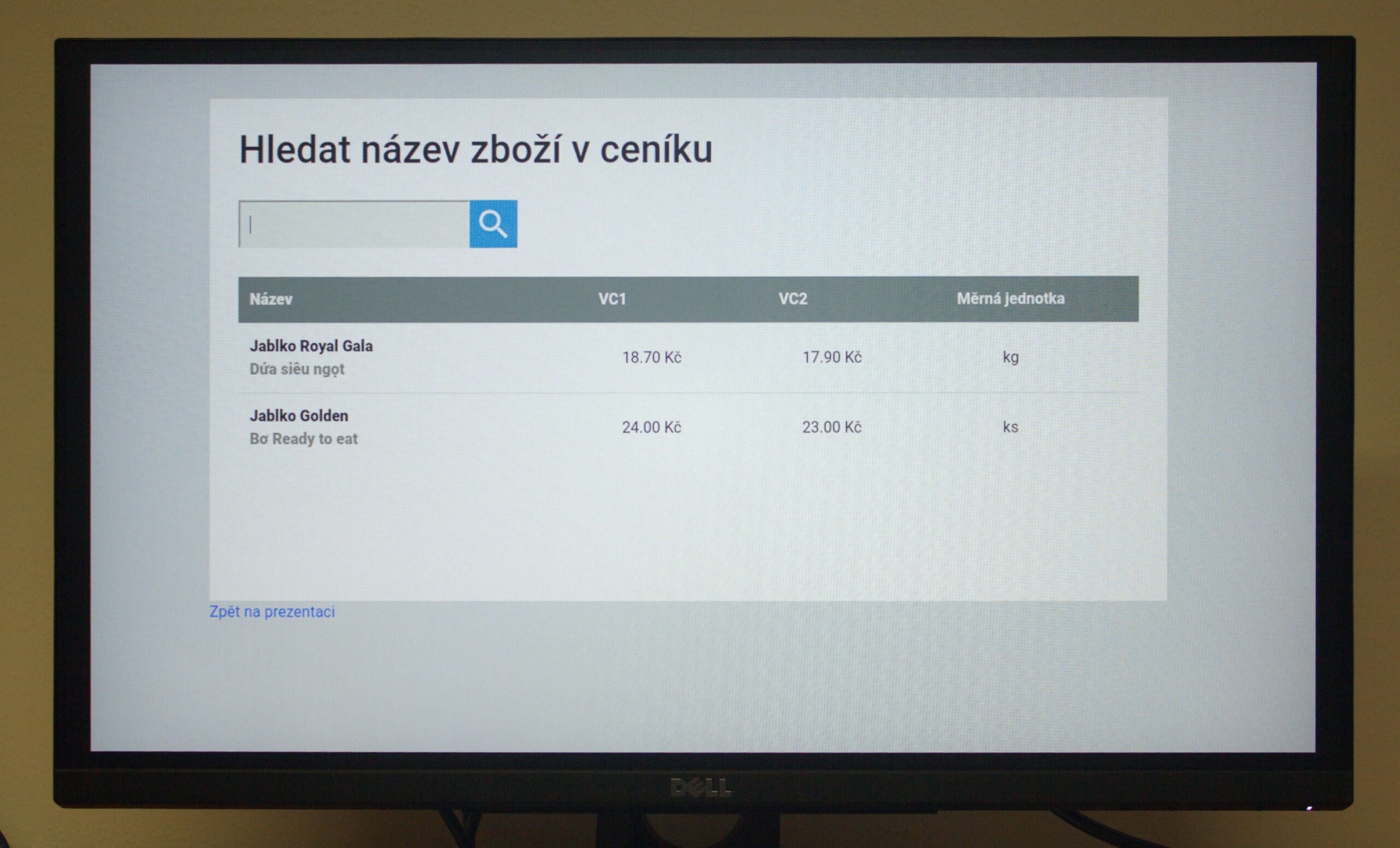
Task: Focus the product name search field
Action: (354, 224)
